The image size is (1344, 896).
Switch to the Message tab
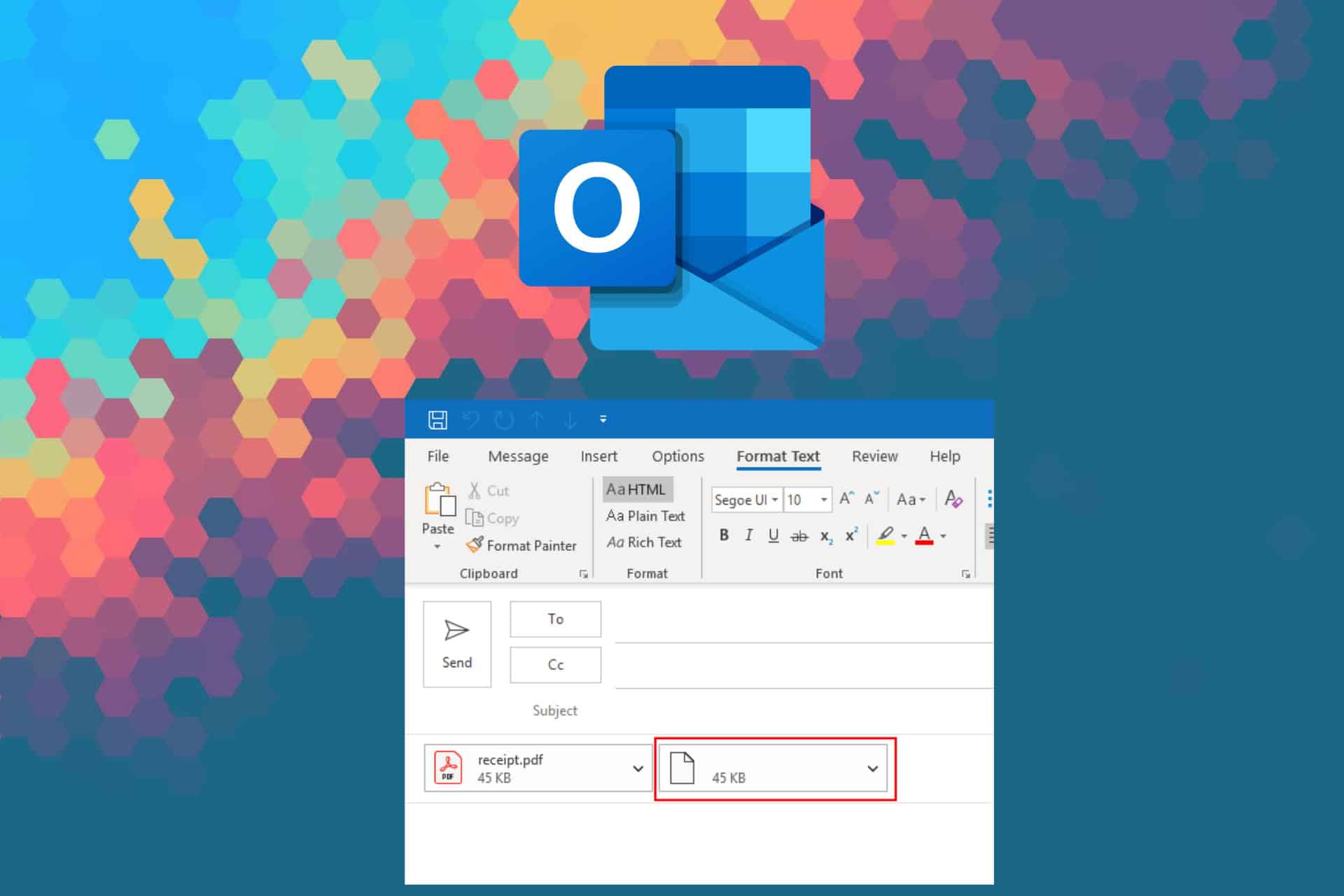click(x=518, y=456)
